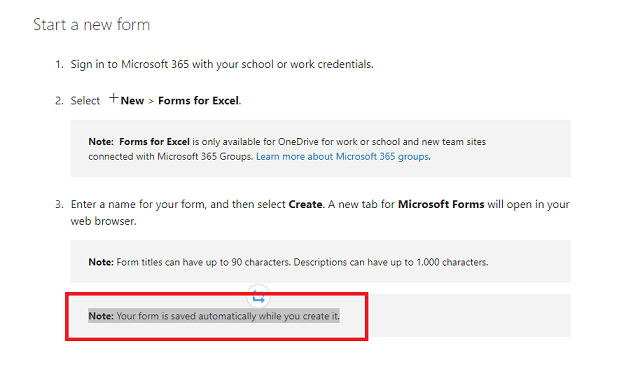Click list number 2

pyautogui.click(x=59, y=101)
